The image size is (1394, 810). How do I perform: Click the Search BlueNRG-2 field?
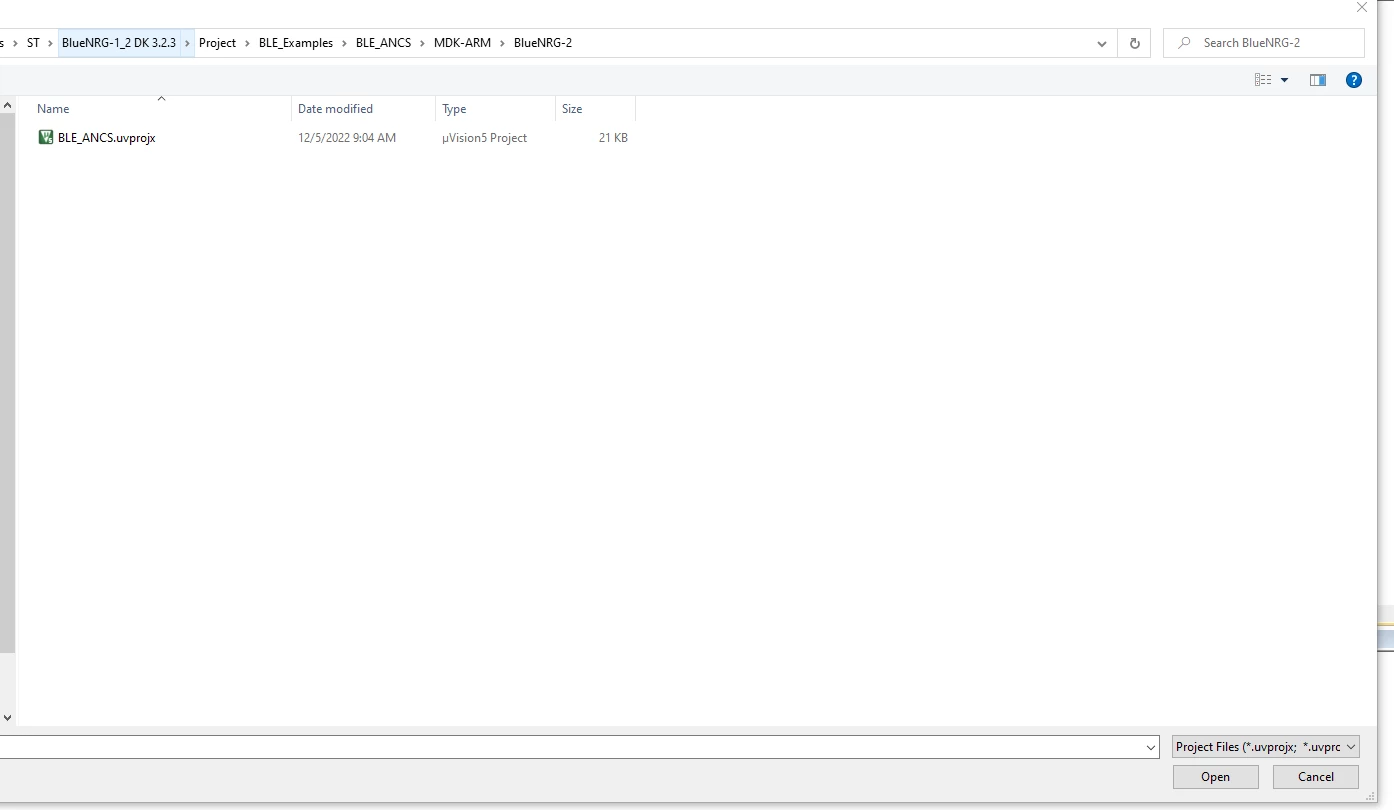click(1264, 43)
